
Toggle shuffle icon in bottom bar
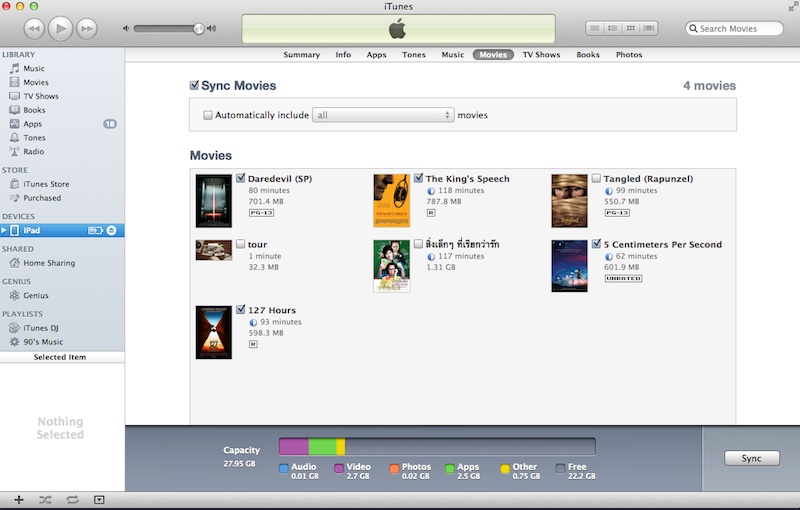[45, 500]
